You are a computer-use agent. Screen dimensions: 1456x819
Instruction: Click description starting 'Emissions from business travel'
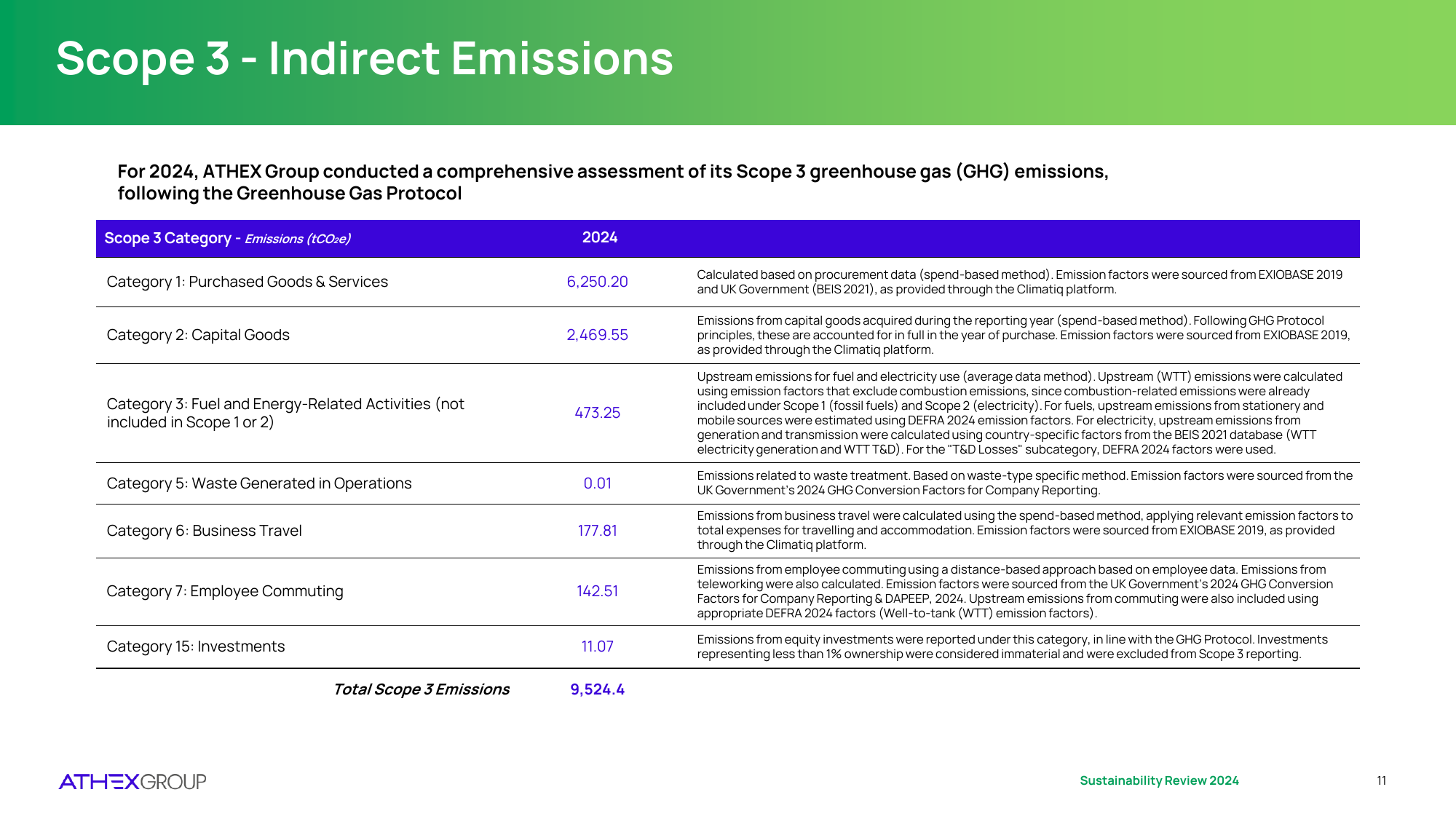(1024, 530)
